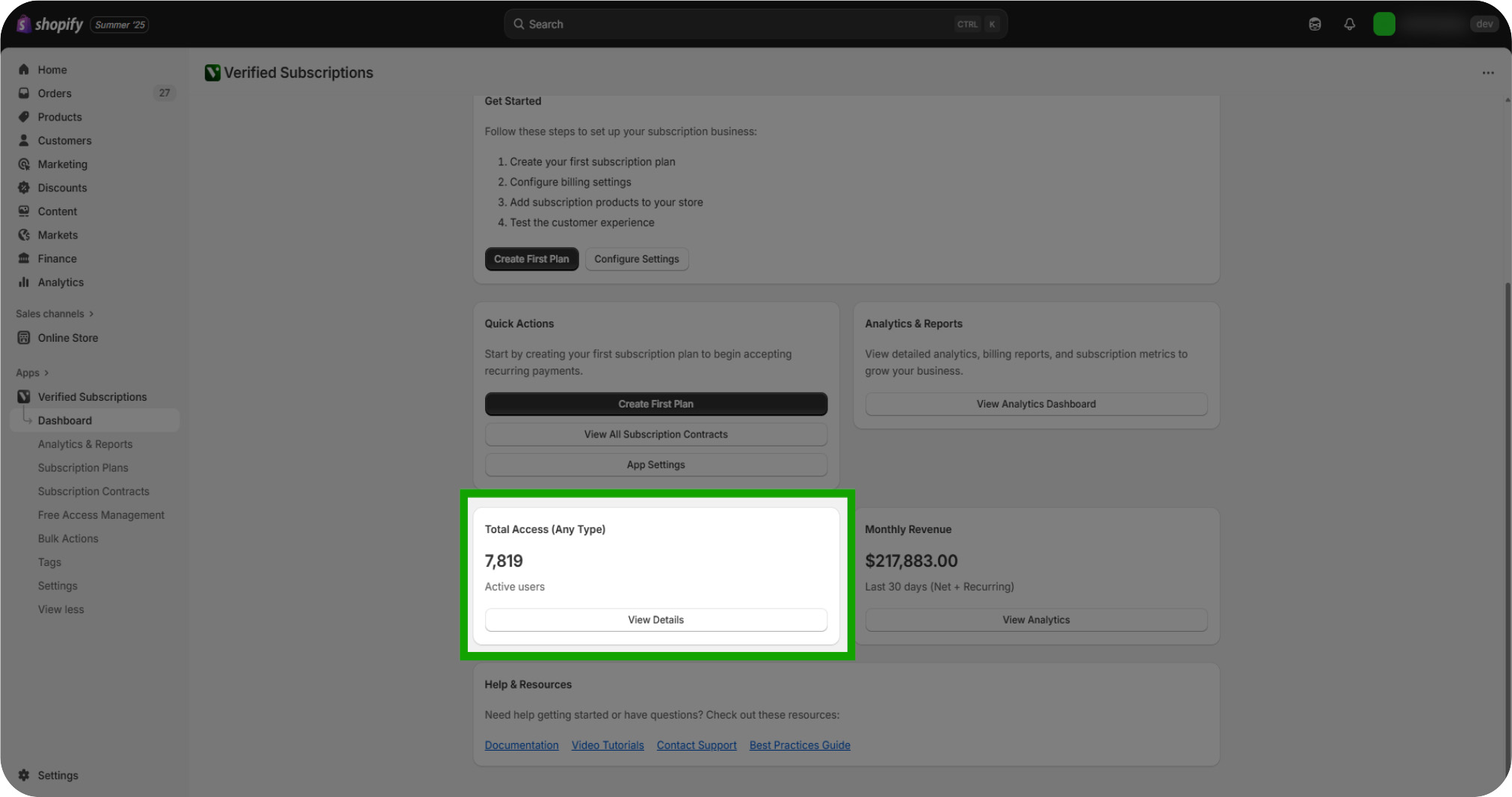
Task: Open Free Access Management
Action: point(101,515)
